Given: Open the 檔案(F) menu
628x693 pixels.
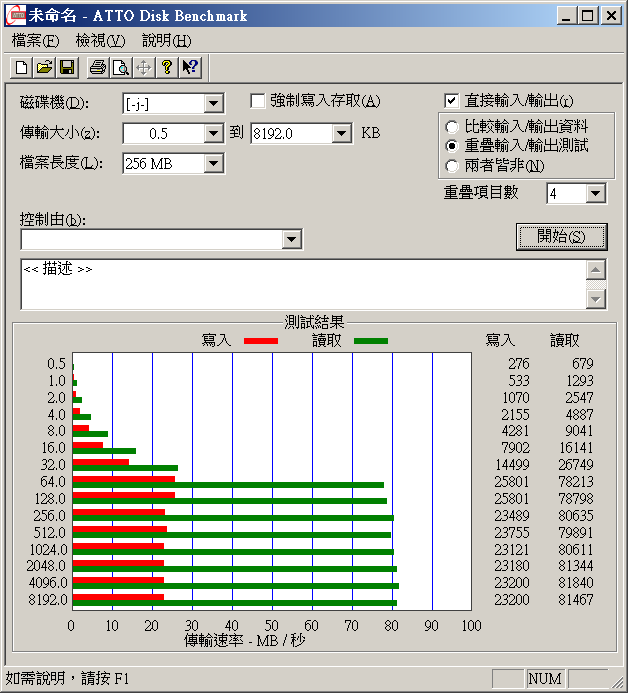Looking at the screenshot, I should tap(35, 41).
